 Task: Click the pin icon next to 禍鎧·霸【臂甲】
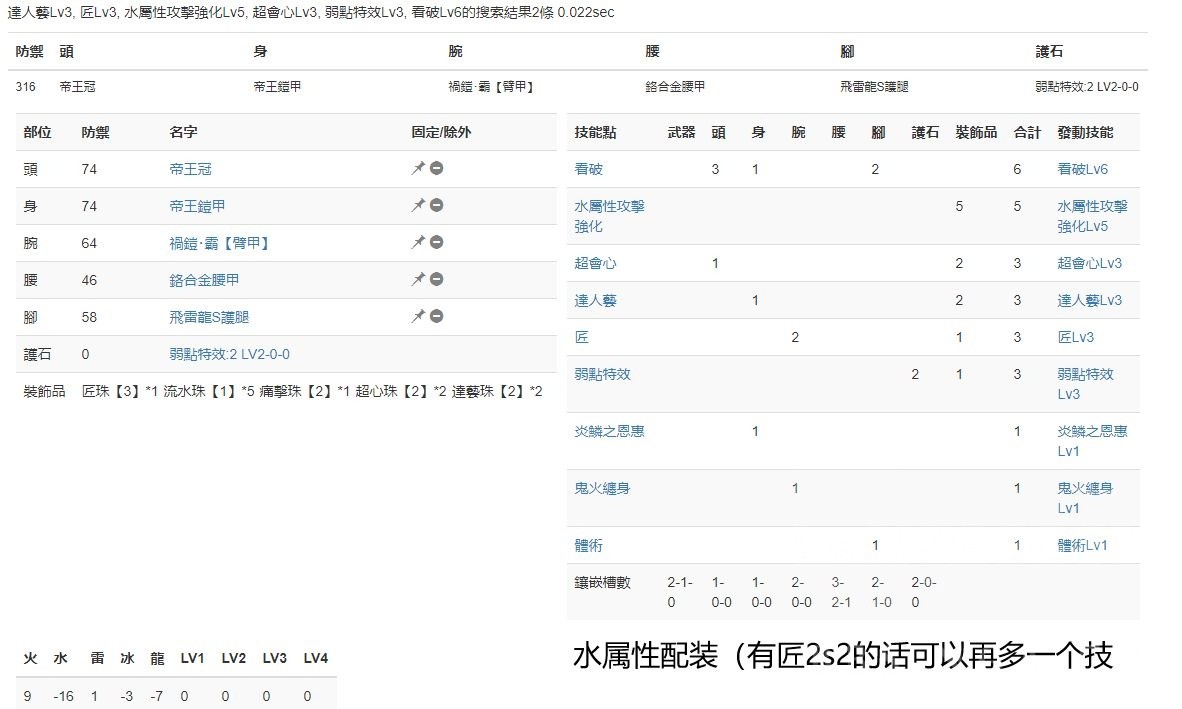point(418,241)
